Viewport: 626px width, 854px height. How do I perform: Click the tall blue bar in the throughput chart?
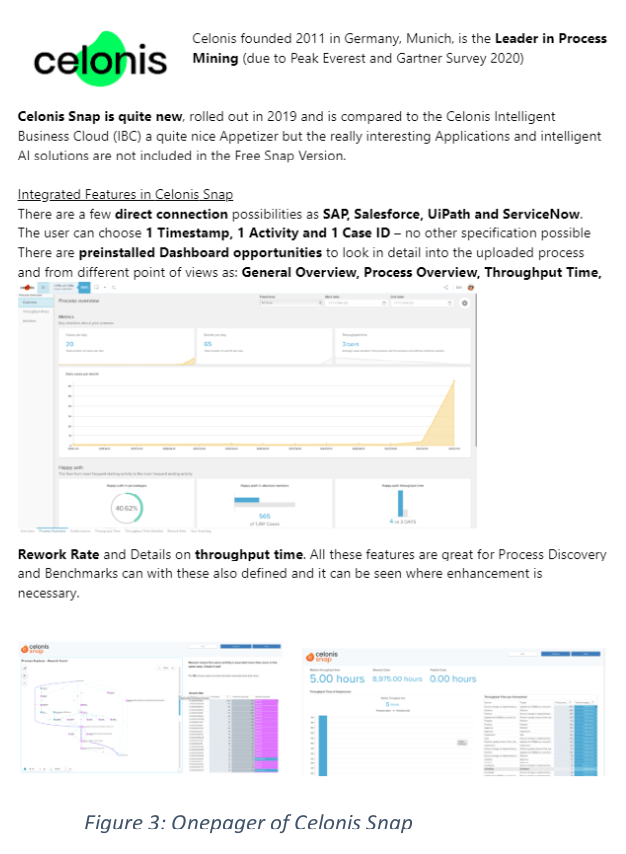pos(323,745)
